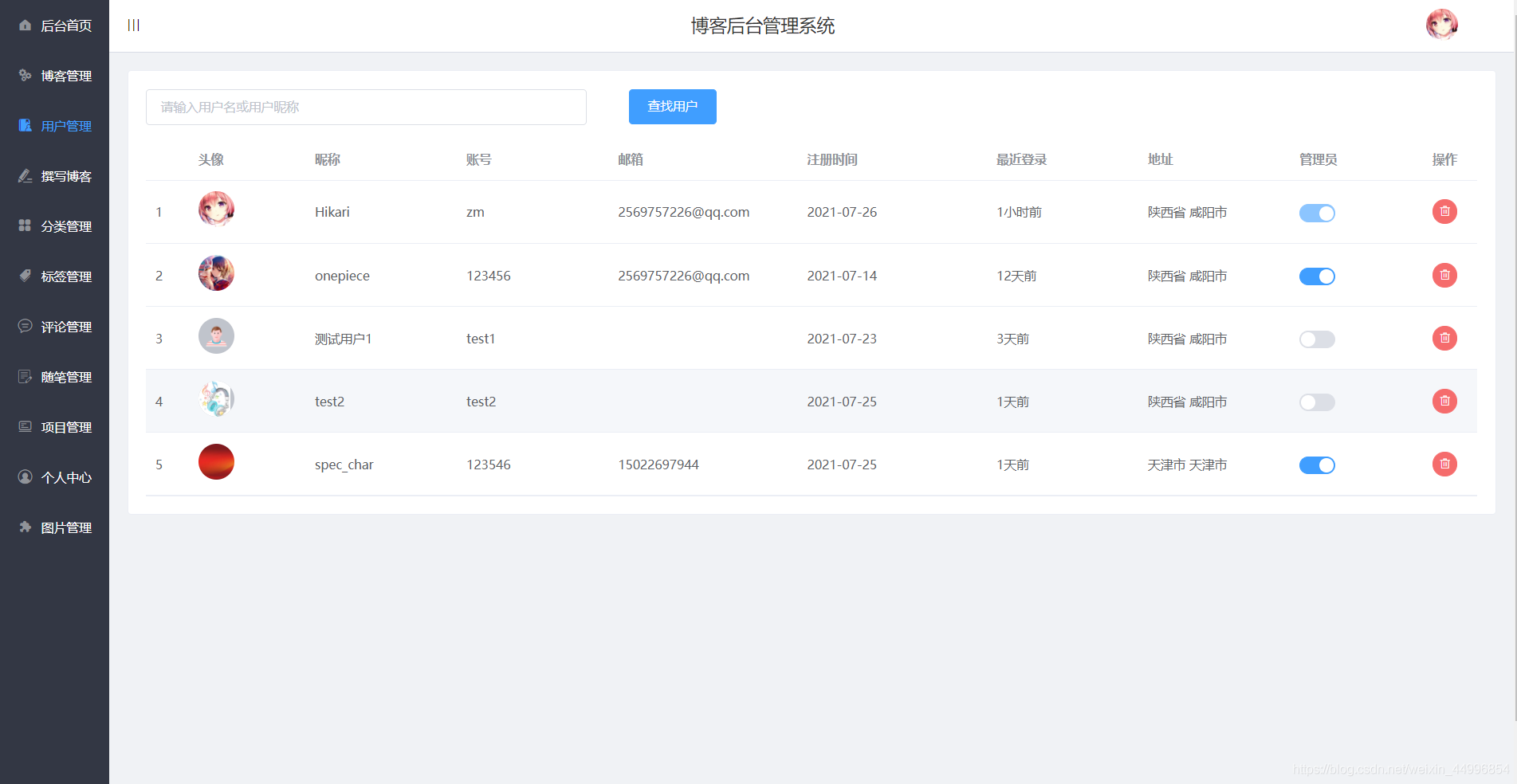Enable admin switch for 测试用户1
This screenshot has width=1517, height=784.
pos(1317,339)
